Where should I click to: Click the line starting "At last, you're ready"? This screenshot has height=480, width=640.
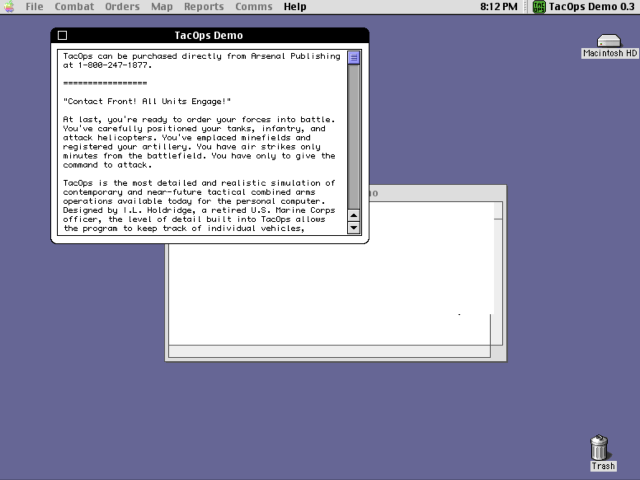pyautogui.click(x=199, y=120)
